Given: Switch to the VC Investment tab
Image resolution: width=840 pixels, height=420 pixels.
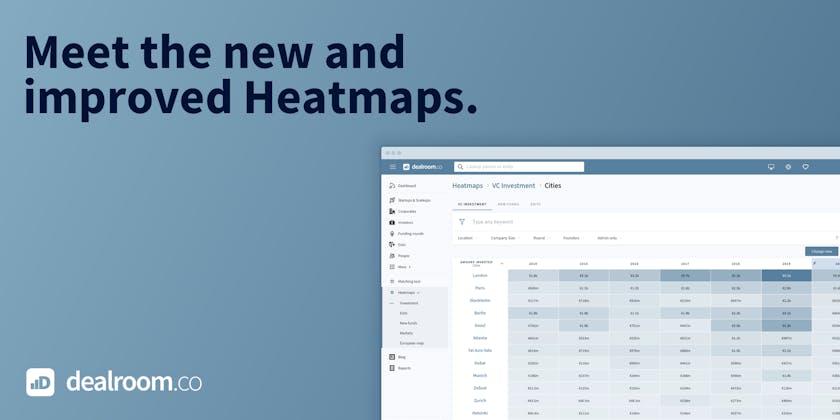Looking at the screenshot, I should pyautogui.click(x=472, y=204).
